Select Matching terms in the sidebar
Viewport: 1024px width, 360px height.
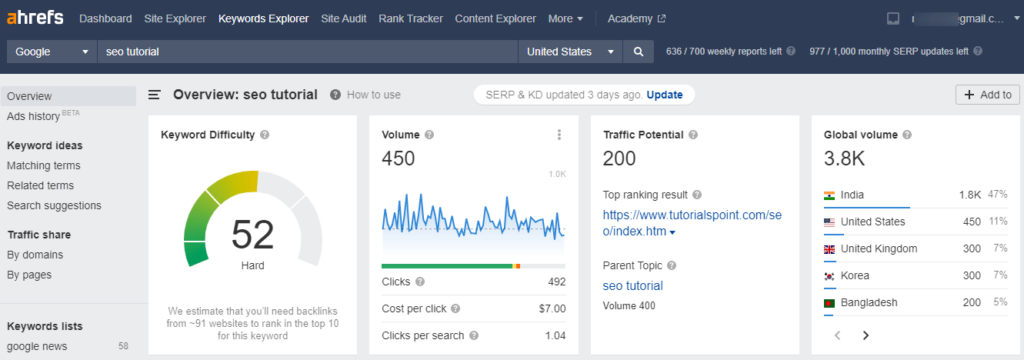44,165
